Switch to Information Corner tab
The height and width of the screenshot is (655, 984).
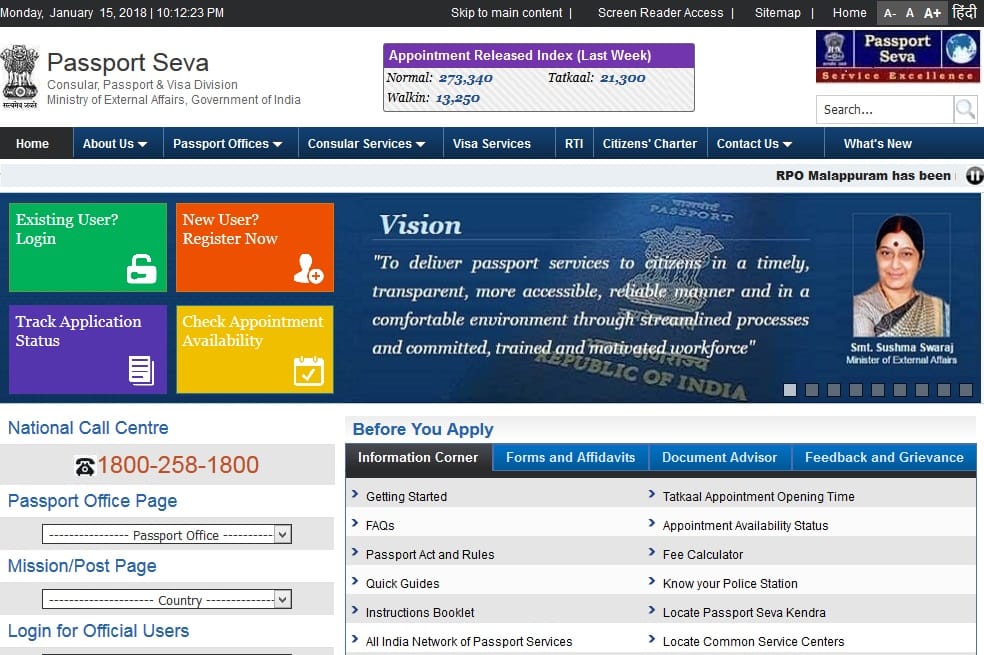(418, 457)
